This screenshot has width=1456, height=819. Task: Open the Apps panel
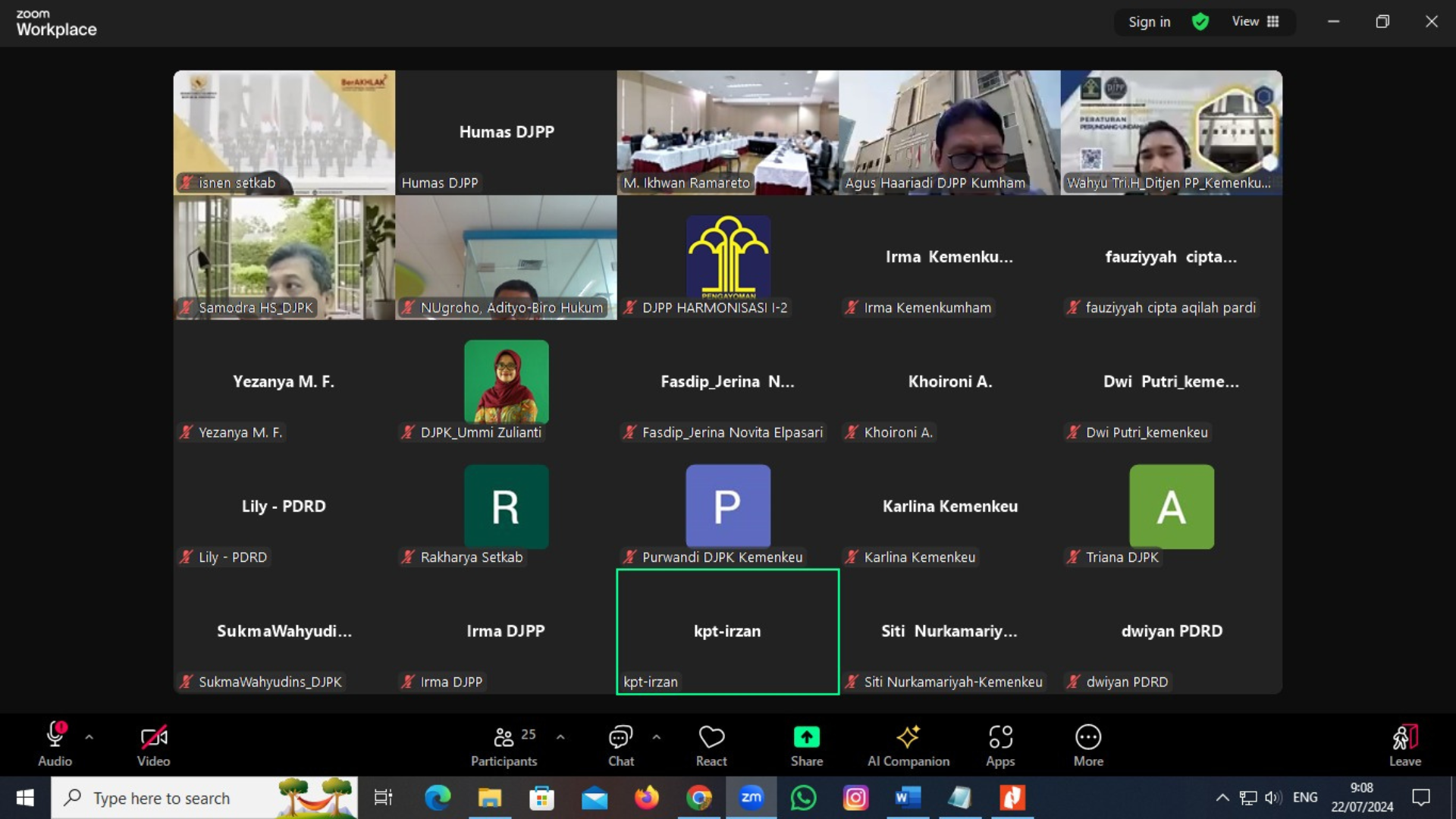tap(1000, 744)
